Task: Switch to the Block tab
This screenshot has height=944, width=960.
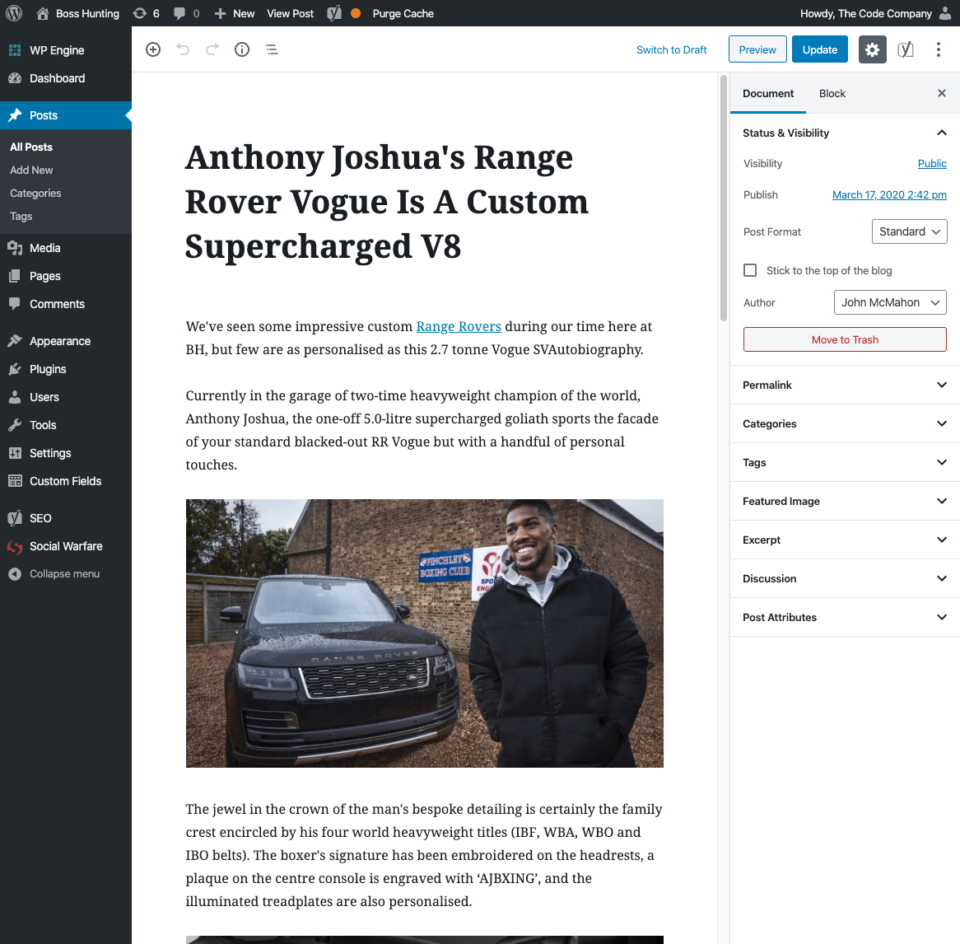Action: [x=832, y=94]
